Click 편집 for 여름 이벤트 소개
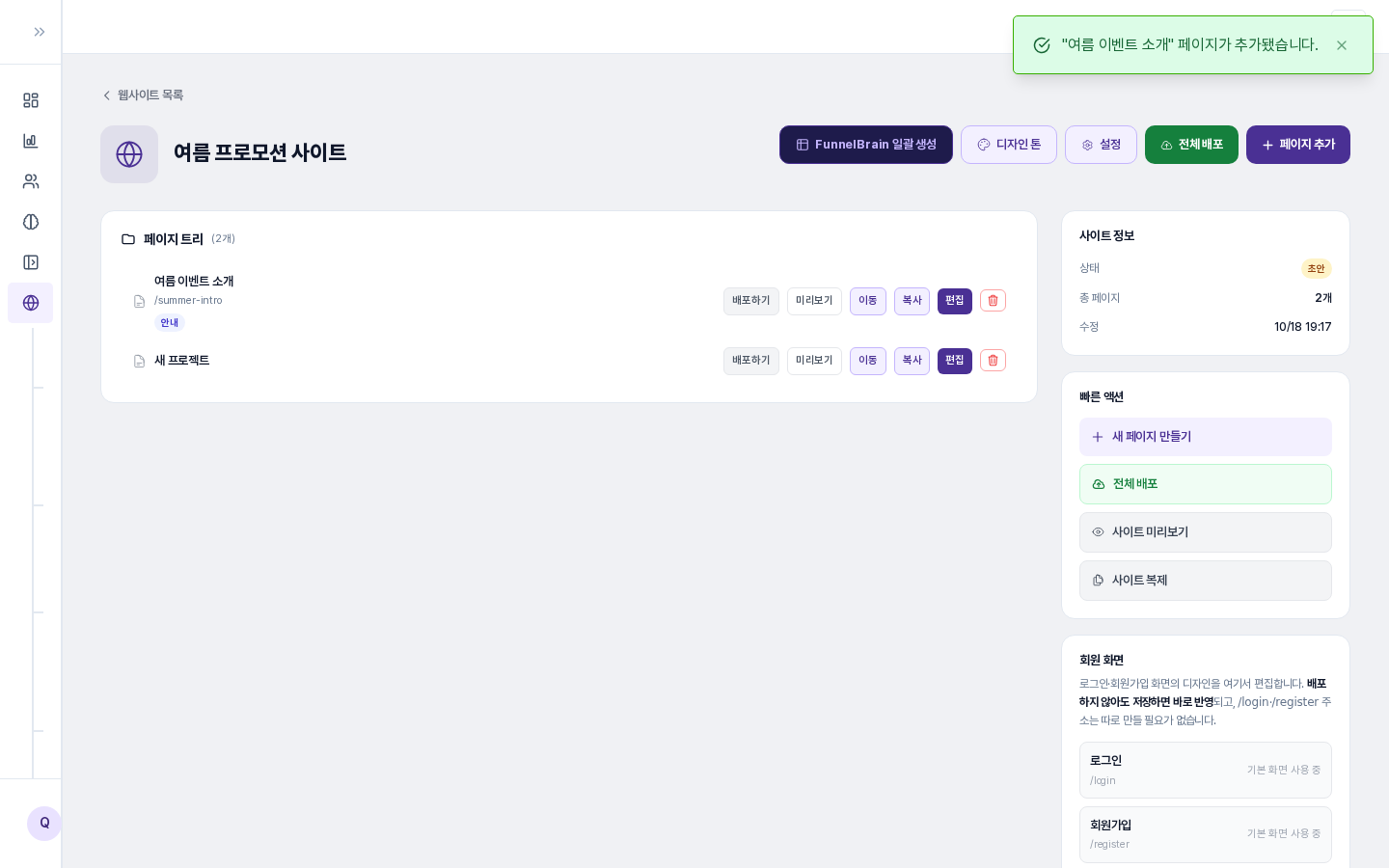 tap(955, 301)
